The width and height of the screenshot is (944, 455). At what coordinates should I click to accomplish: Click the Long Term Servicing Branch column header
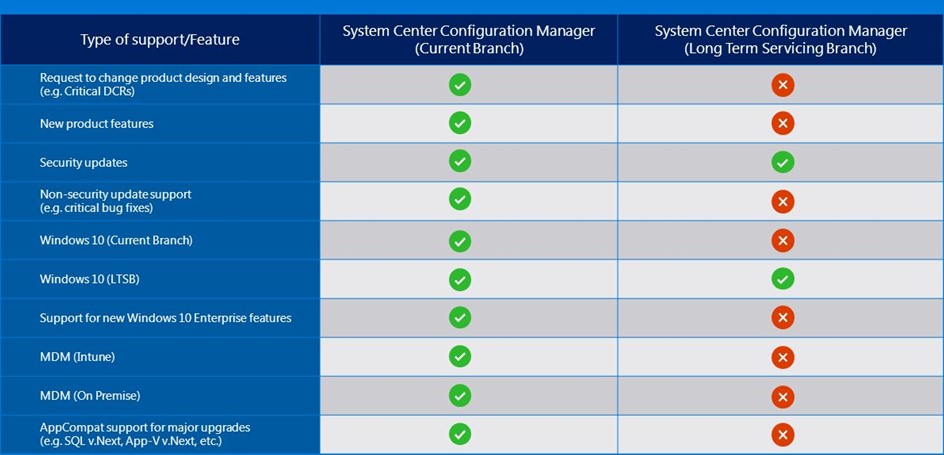[781, 40]
